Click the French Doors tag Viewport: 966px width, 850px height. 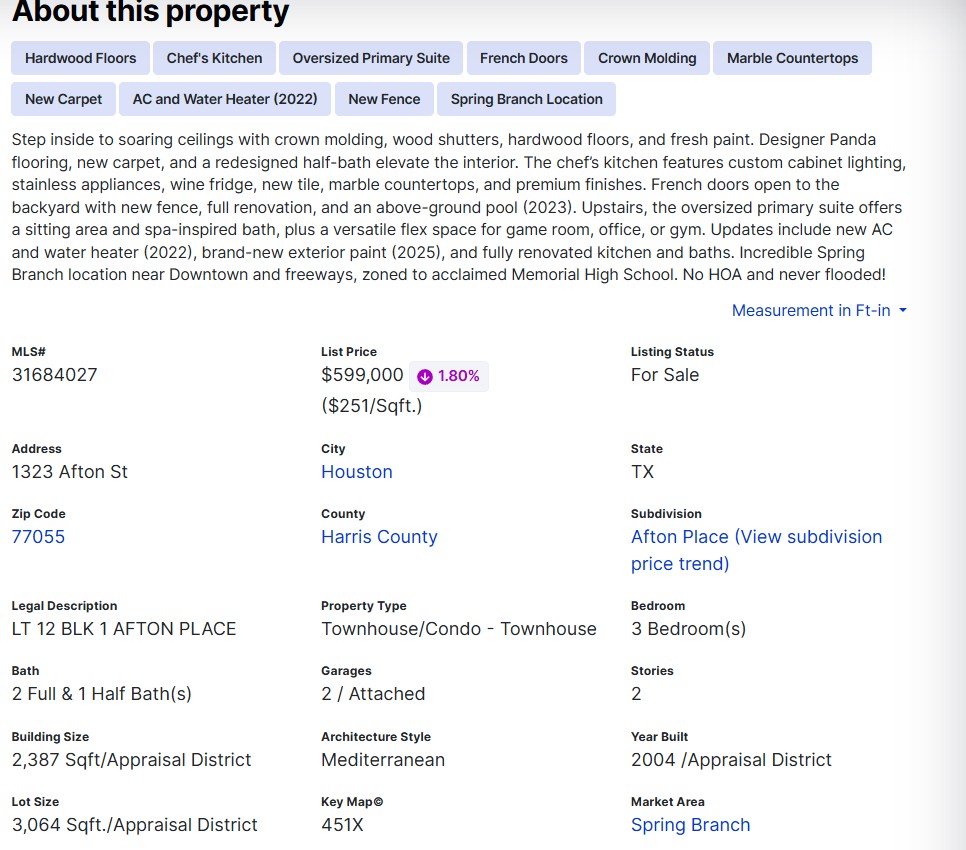tap(524, 58)
